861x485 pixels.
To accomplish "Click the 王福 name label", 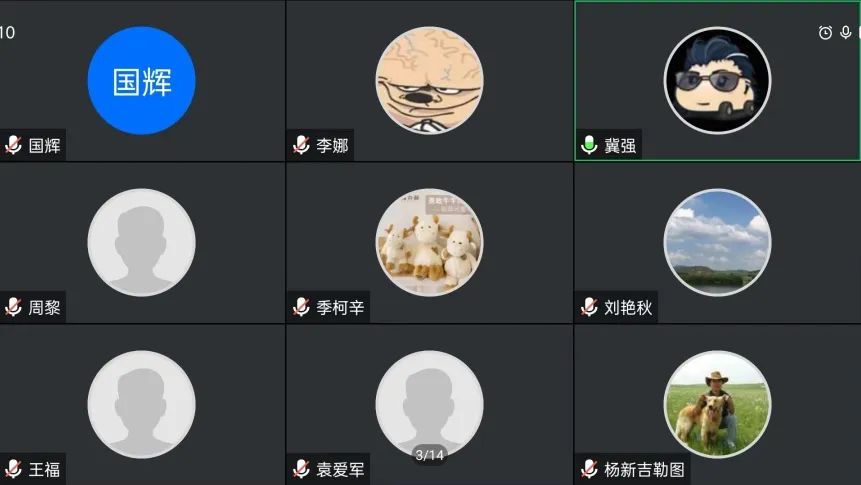I will pos(44,470).
